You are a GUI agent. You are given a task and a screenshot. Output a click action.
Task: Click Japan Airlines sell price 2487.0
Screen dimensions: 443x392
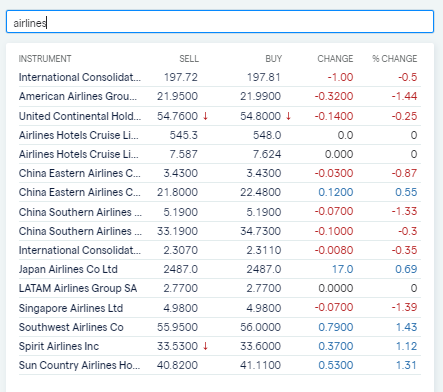point(180,269)
